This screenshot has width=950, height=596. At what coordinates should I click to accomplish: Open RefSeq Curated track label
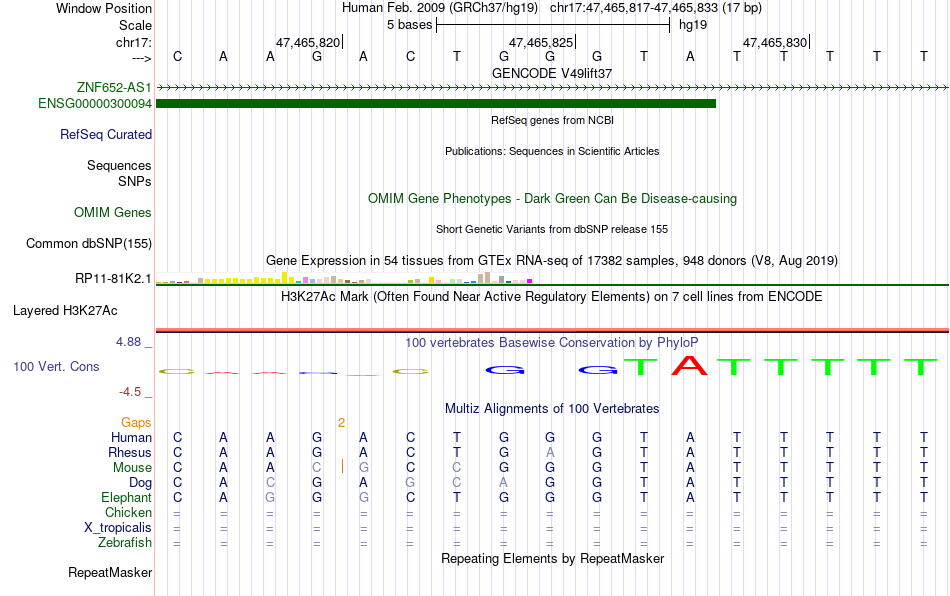pyautogui.click(x=106, y=134)
